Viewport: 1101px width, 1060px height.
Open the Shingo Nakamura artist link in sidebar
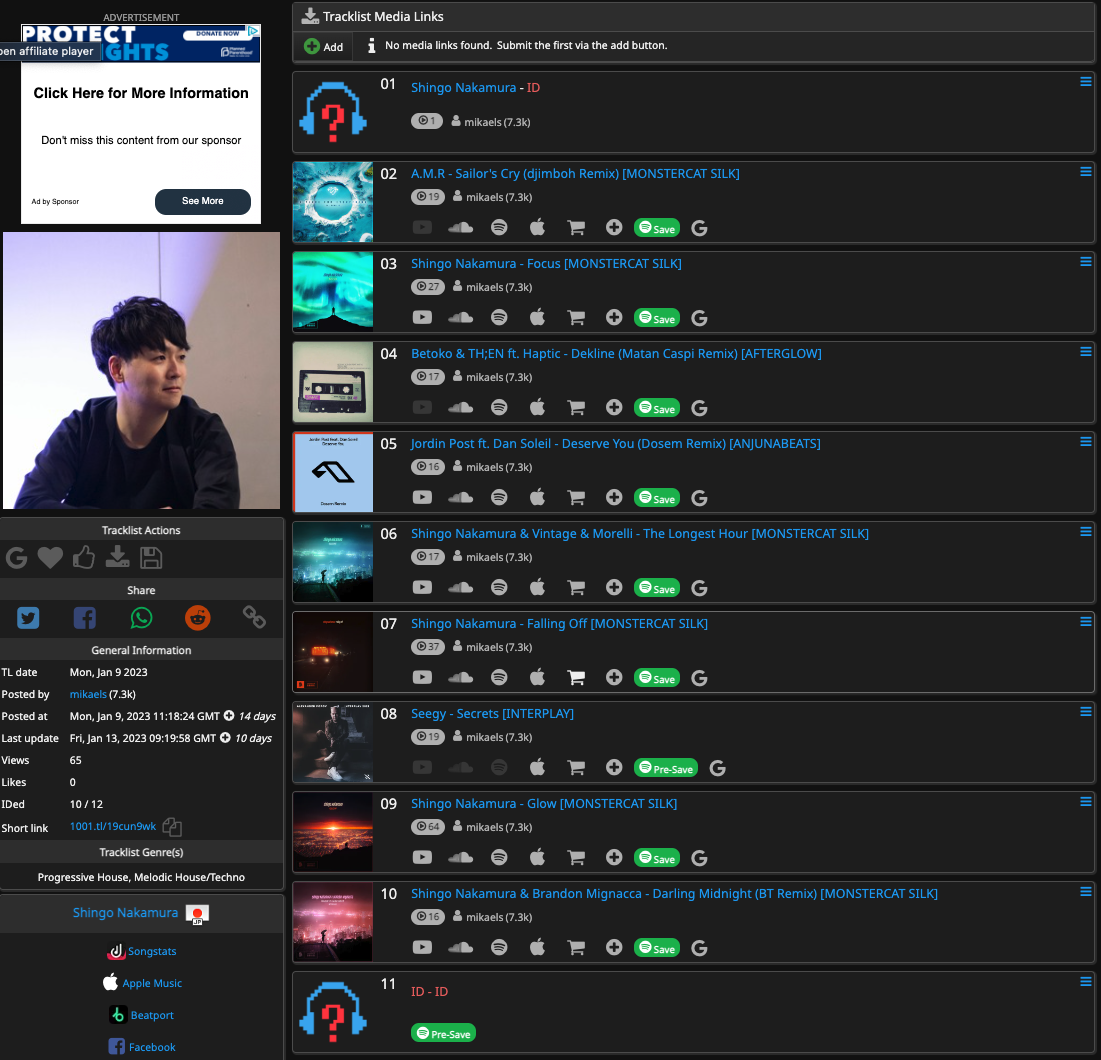pyautogui.click(x=125, y=912)
